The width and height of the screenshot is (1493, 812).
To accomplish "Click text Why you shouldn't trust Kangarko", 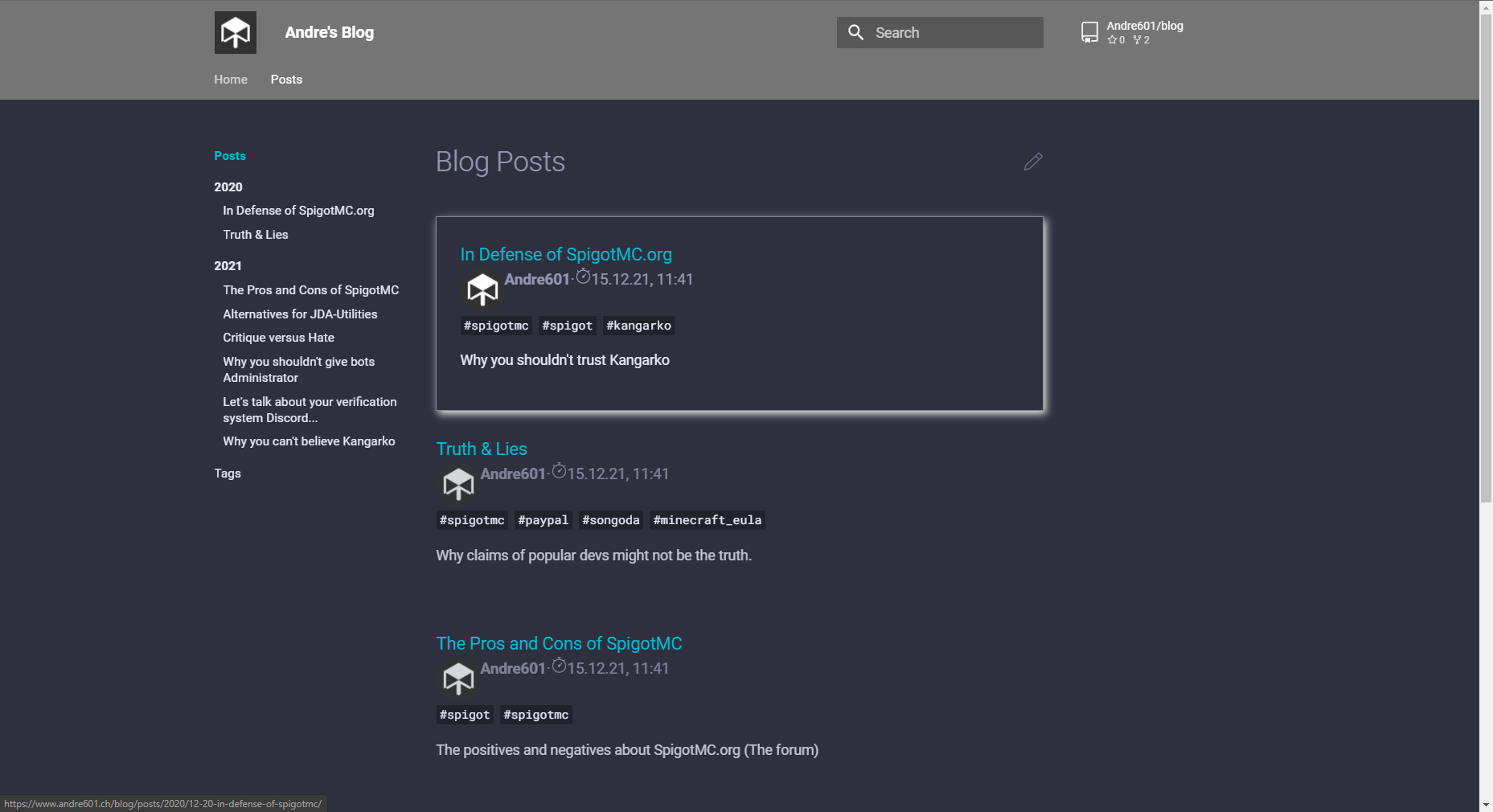I will point(564,360).
